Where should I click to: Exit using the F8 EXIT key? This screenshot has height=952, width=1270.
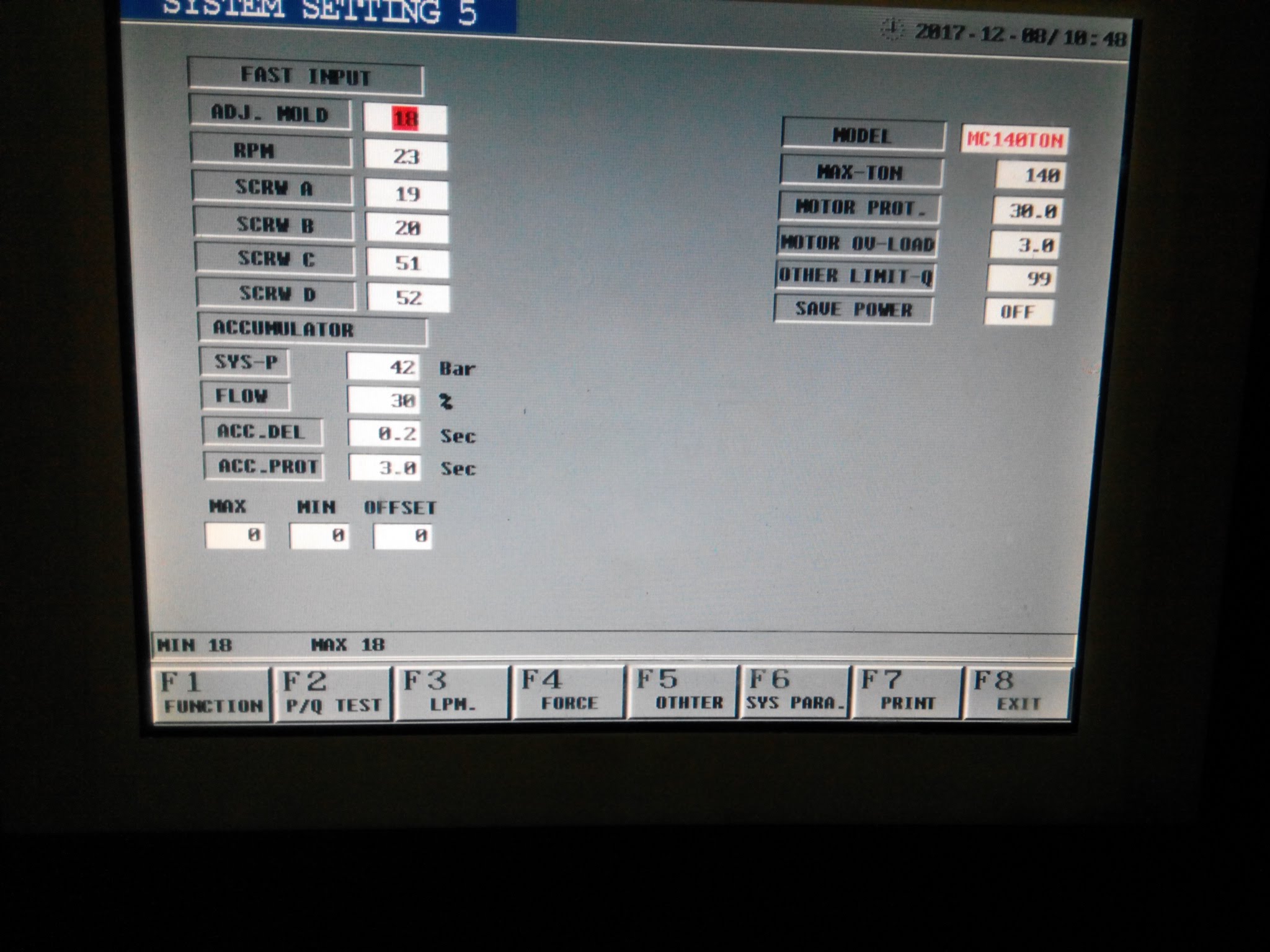pos(1017,692)
